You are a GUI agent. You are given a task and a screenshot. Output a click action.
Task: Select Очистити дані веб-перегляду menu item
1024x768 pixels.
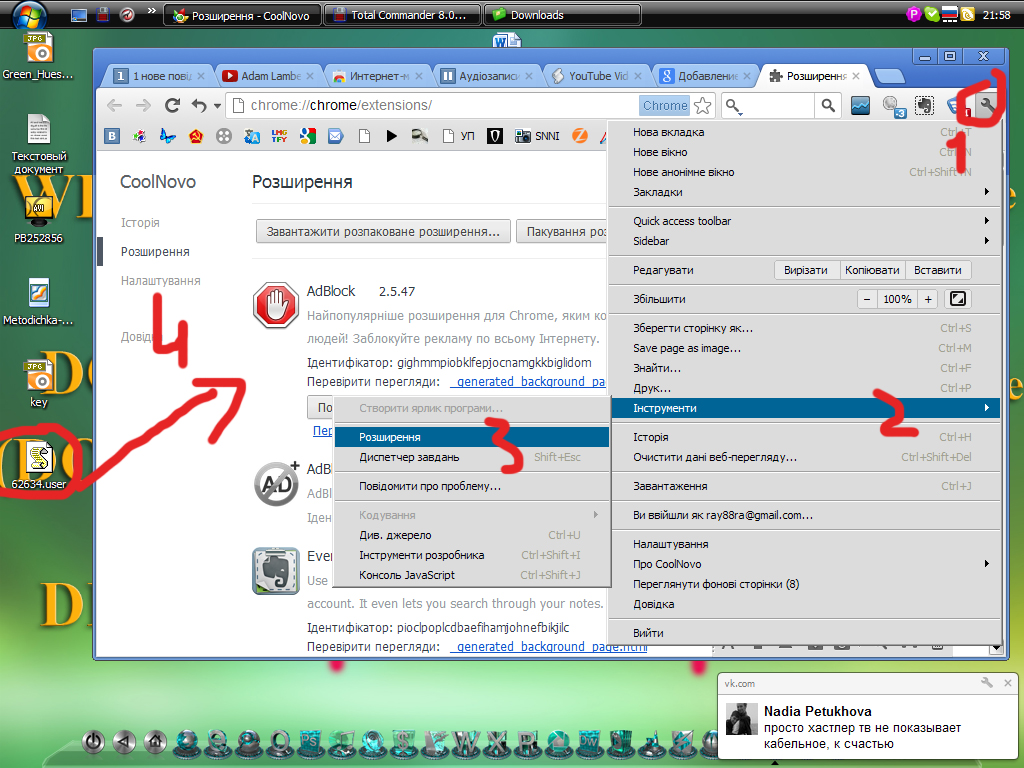click(x=805, y=457)
